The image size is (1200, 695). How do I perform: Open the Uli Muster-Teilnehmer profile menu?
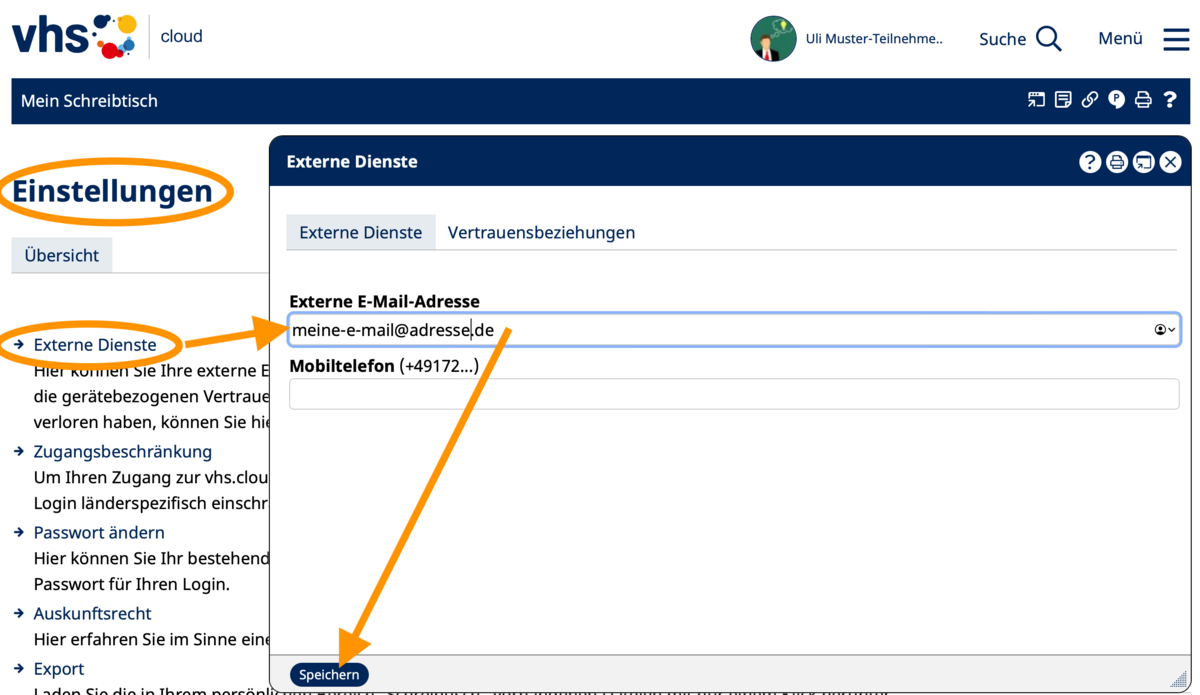point(846,39)
